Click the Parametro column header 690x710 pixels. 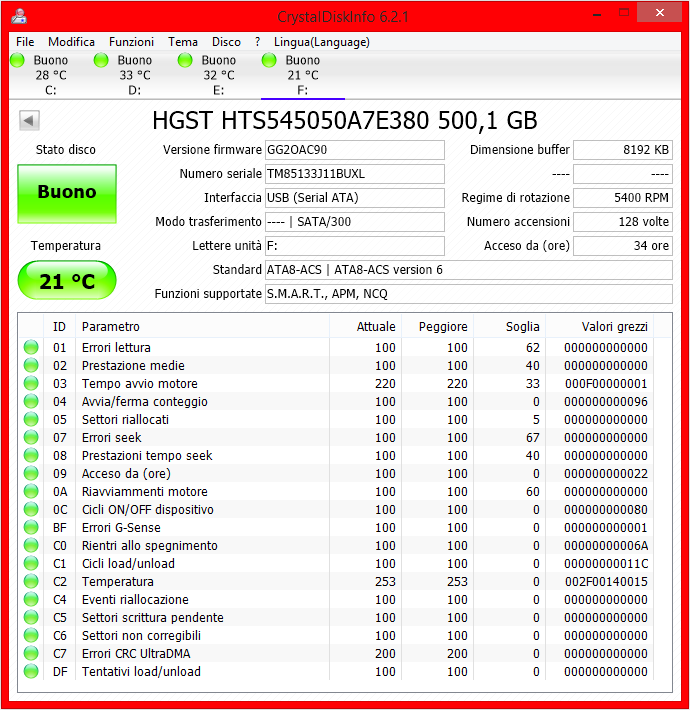coord(202,326)
